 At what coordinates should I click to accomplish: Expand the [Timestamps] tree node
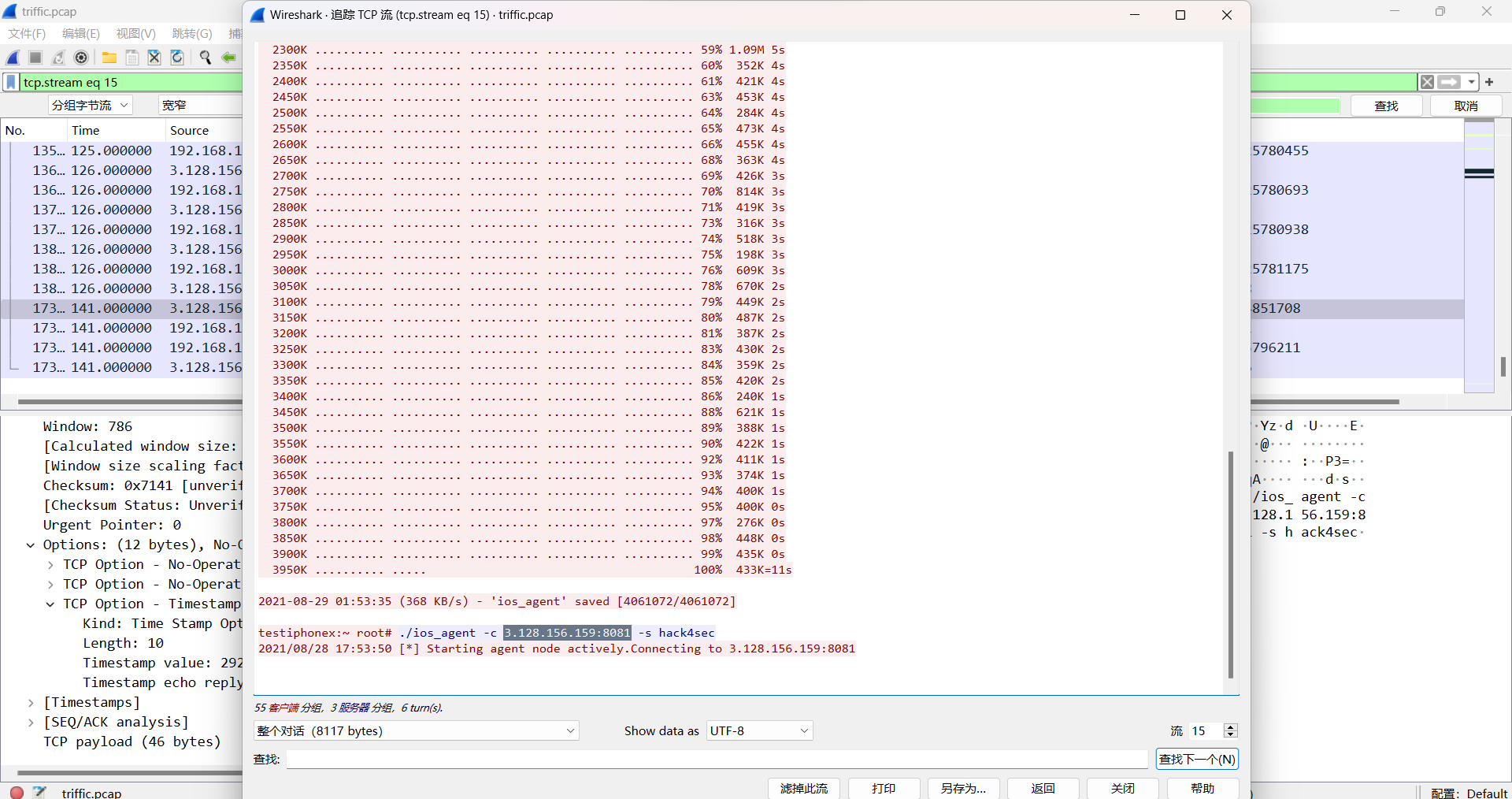tap(31, 703)
